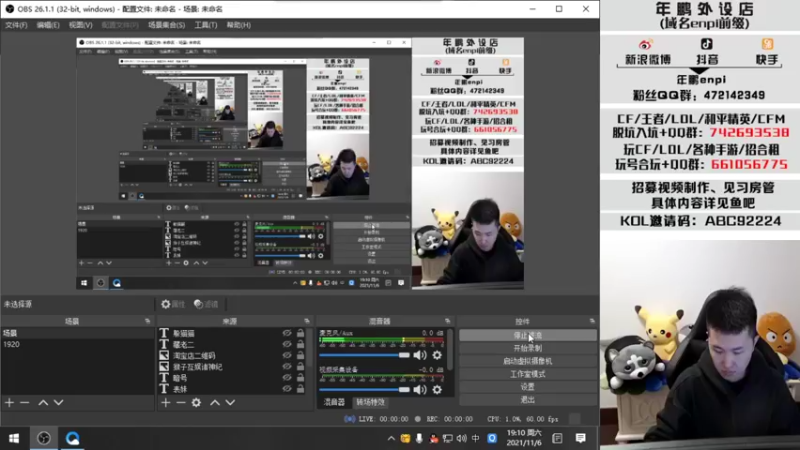Screen dimensions: 800x450
Task: Toggle visibility of the fourth source row
Action: pos(287,366)
